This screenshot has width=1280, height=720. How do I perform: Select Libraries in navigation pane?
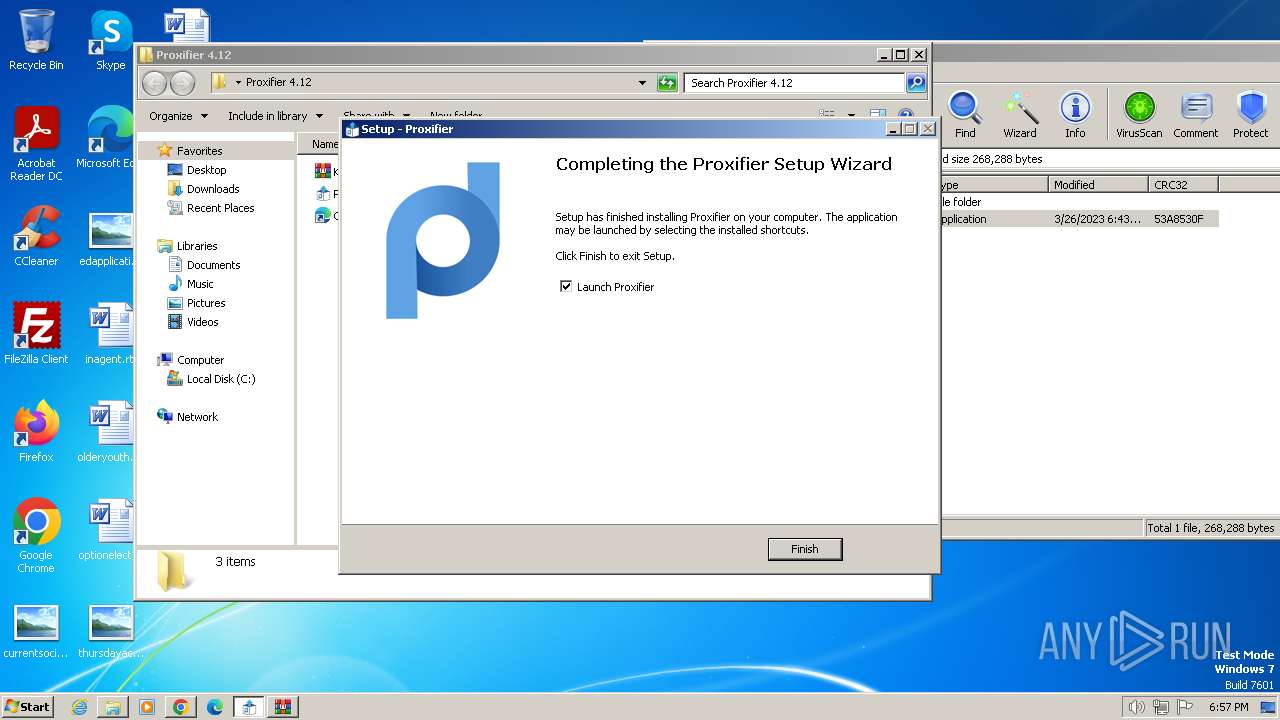(197, 246)
